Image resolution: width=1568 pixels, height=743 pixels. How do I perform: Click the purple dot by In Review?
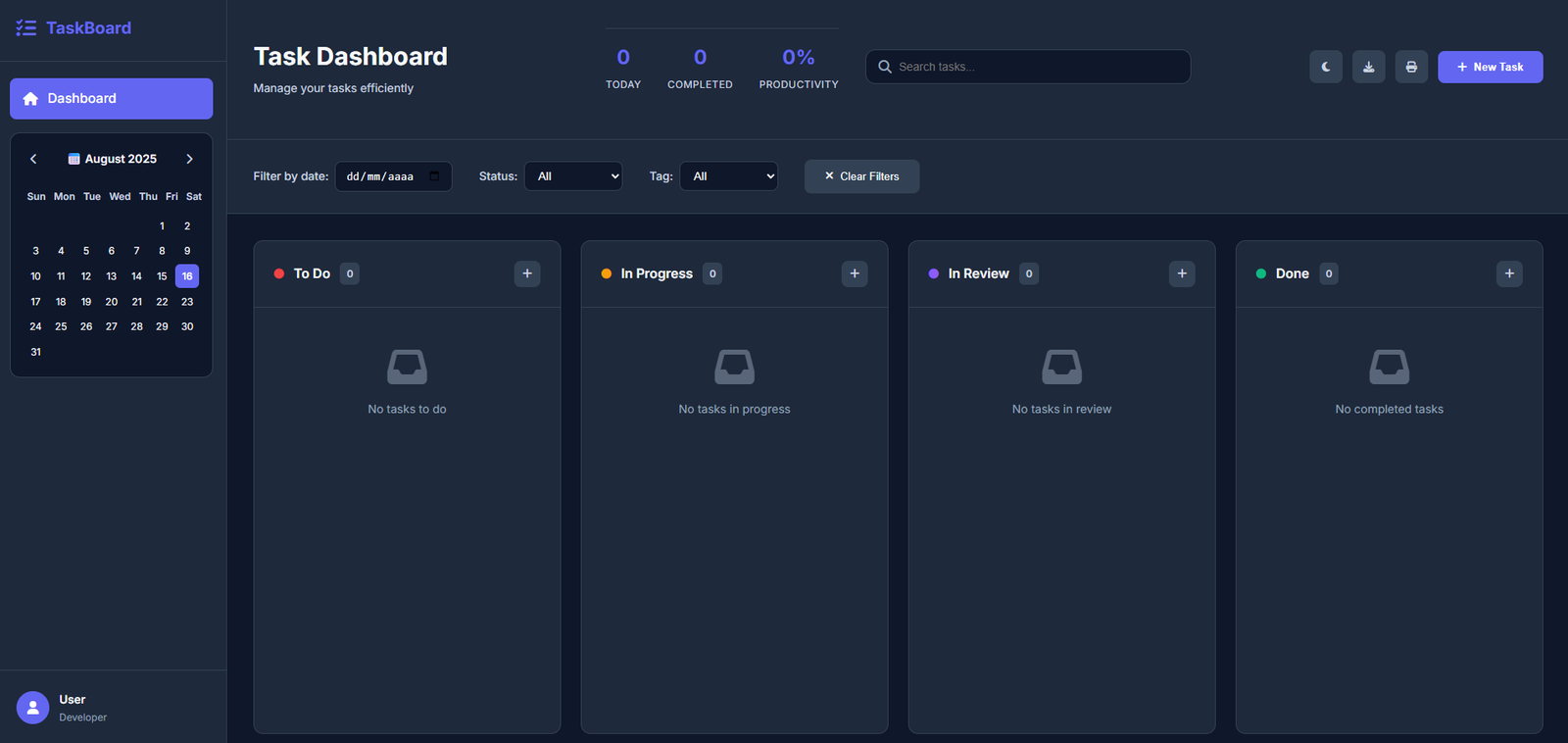point(934,273)
